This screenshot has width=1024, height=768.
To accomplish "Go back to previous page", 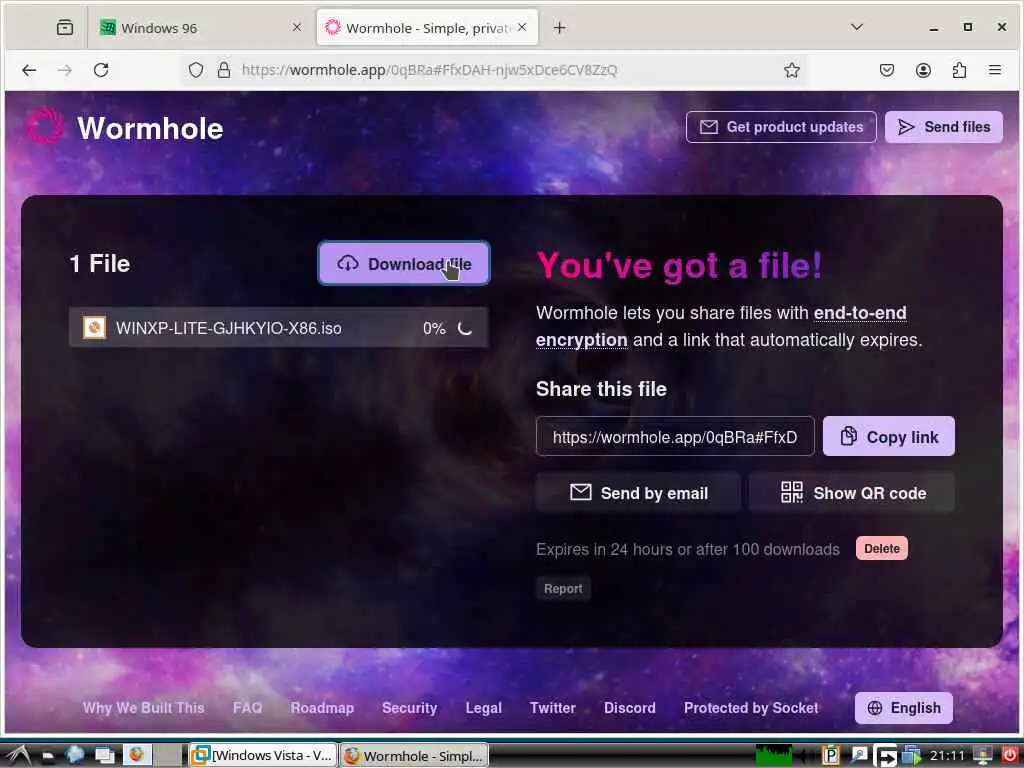I will pos(29,70).
